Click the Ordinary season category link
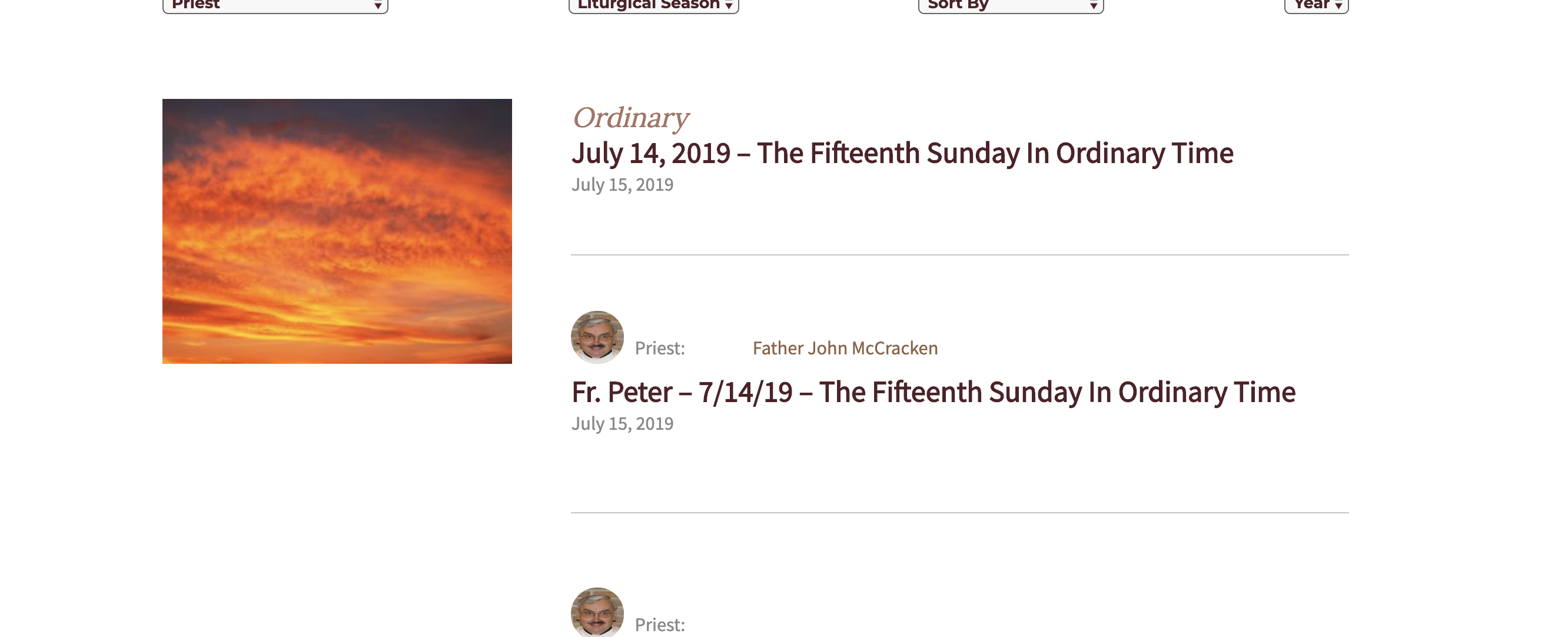This screenshot has height=637, width=1568. pyautogui.click(x=630, y=118)
